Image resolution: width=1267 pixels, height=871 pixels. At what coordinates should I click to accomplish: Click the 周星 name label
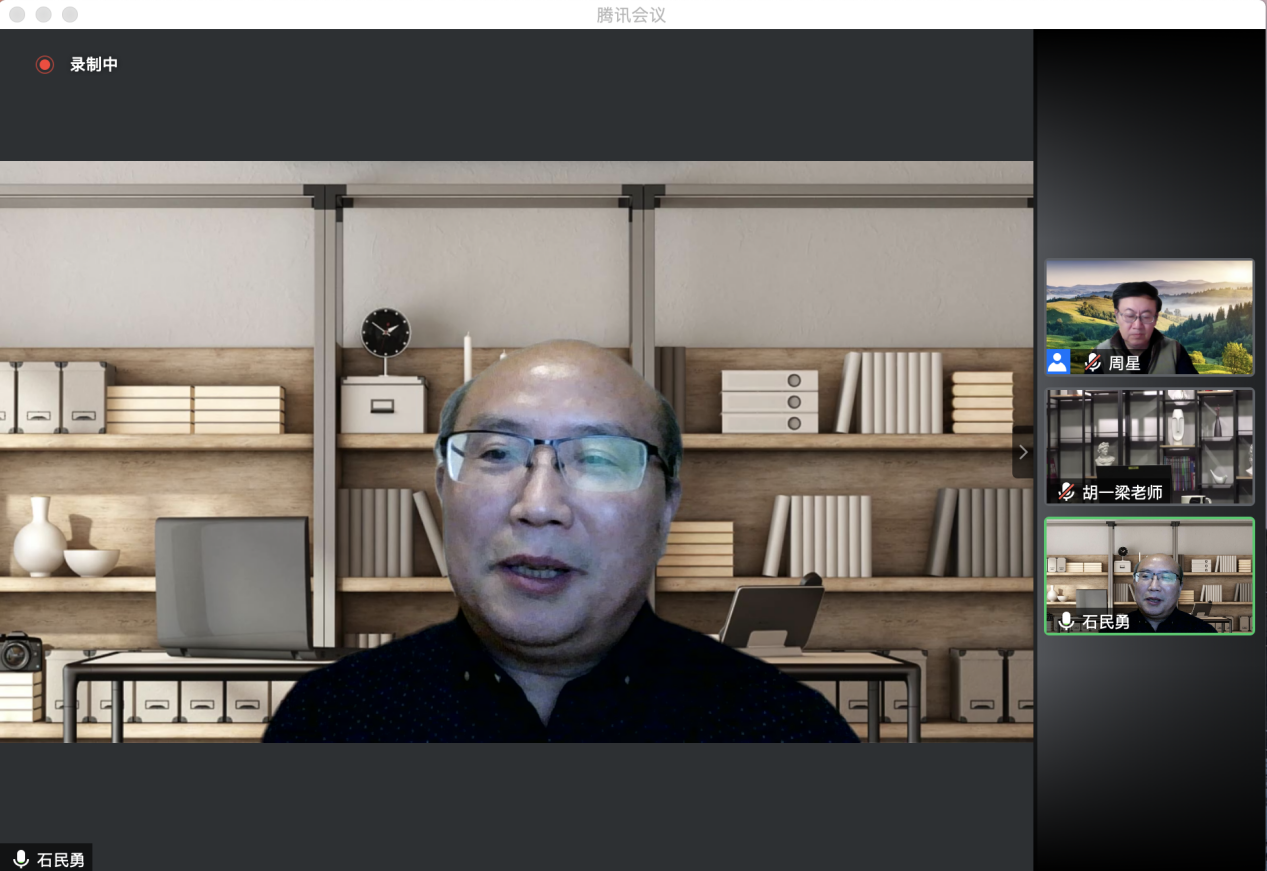[1124, 363]
